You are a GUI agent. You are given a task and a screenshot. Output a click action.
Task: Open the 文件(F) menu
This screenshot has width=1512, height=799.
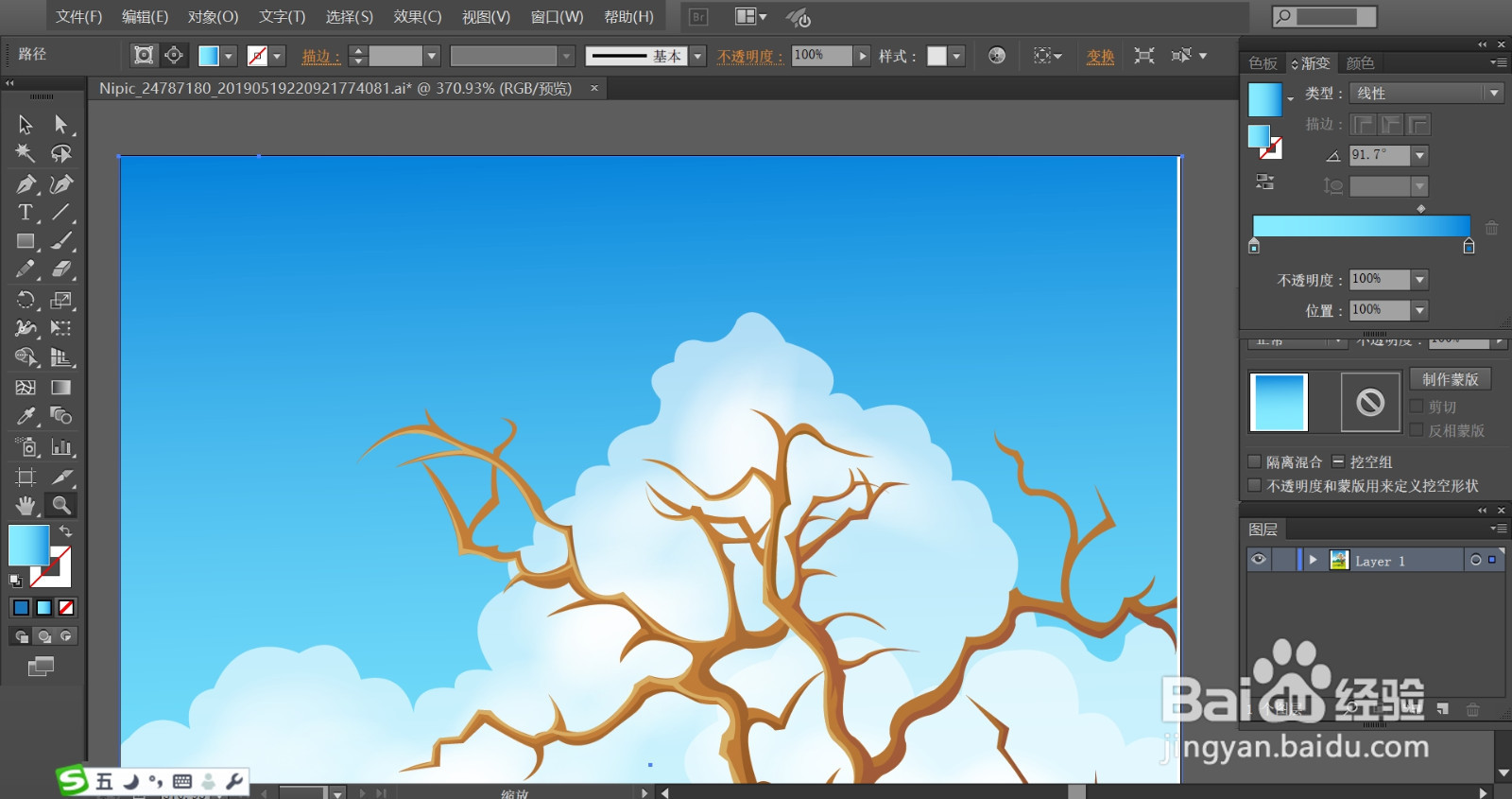tap(78, 17)
